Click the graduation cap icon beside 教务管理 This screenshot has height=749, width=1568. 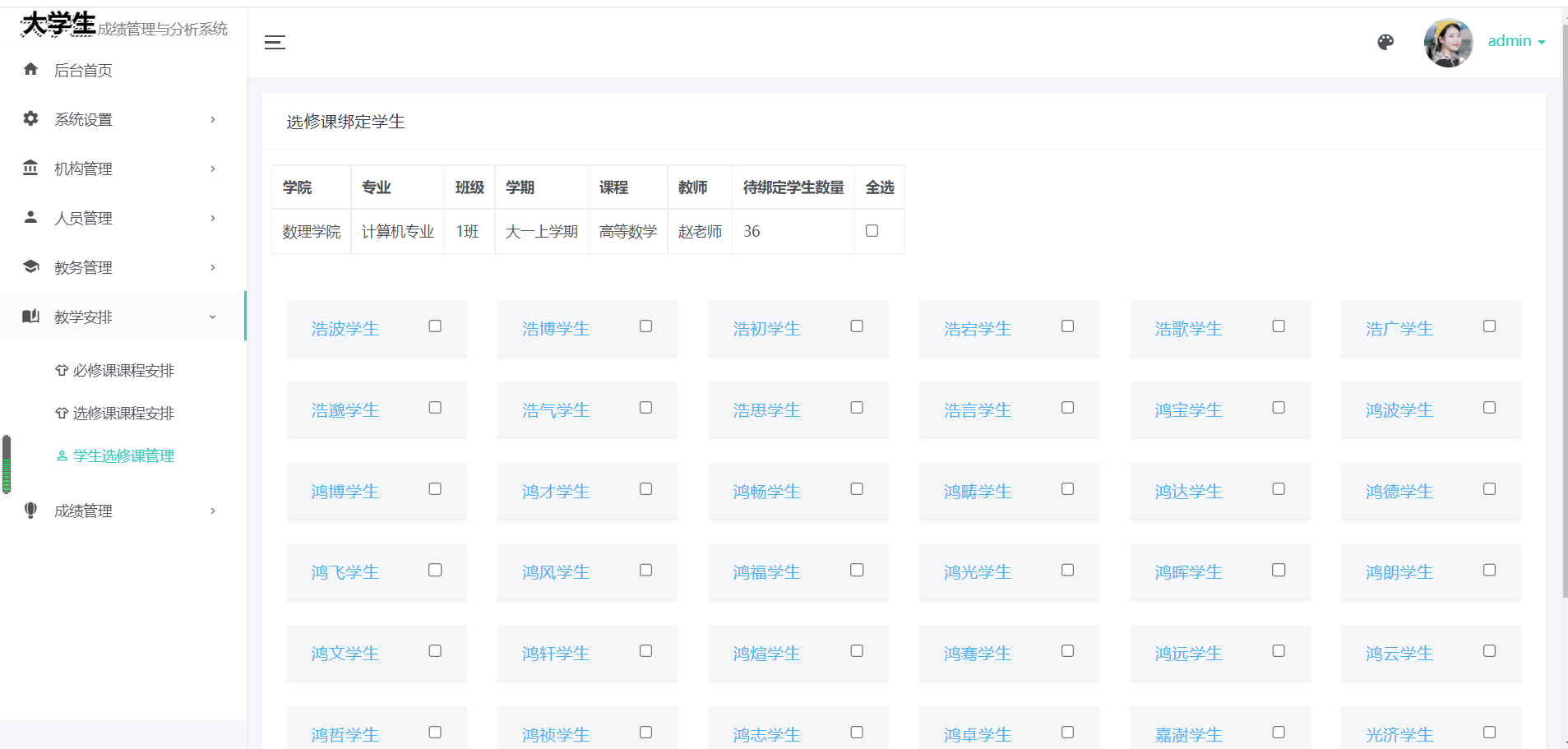pyautogui.click(x=30, y=266)
